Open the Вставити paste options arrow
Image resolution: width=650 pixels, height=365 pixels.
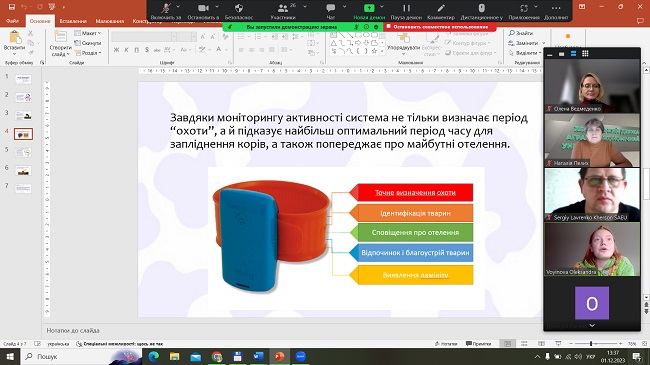click(x=15, y=54)
